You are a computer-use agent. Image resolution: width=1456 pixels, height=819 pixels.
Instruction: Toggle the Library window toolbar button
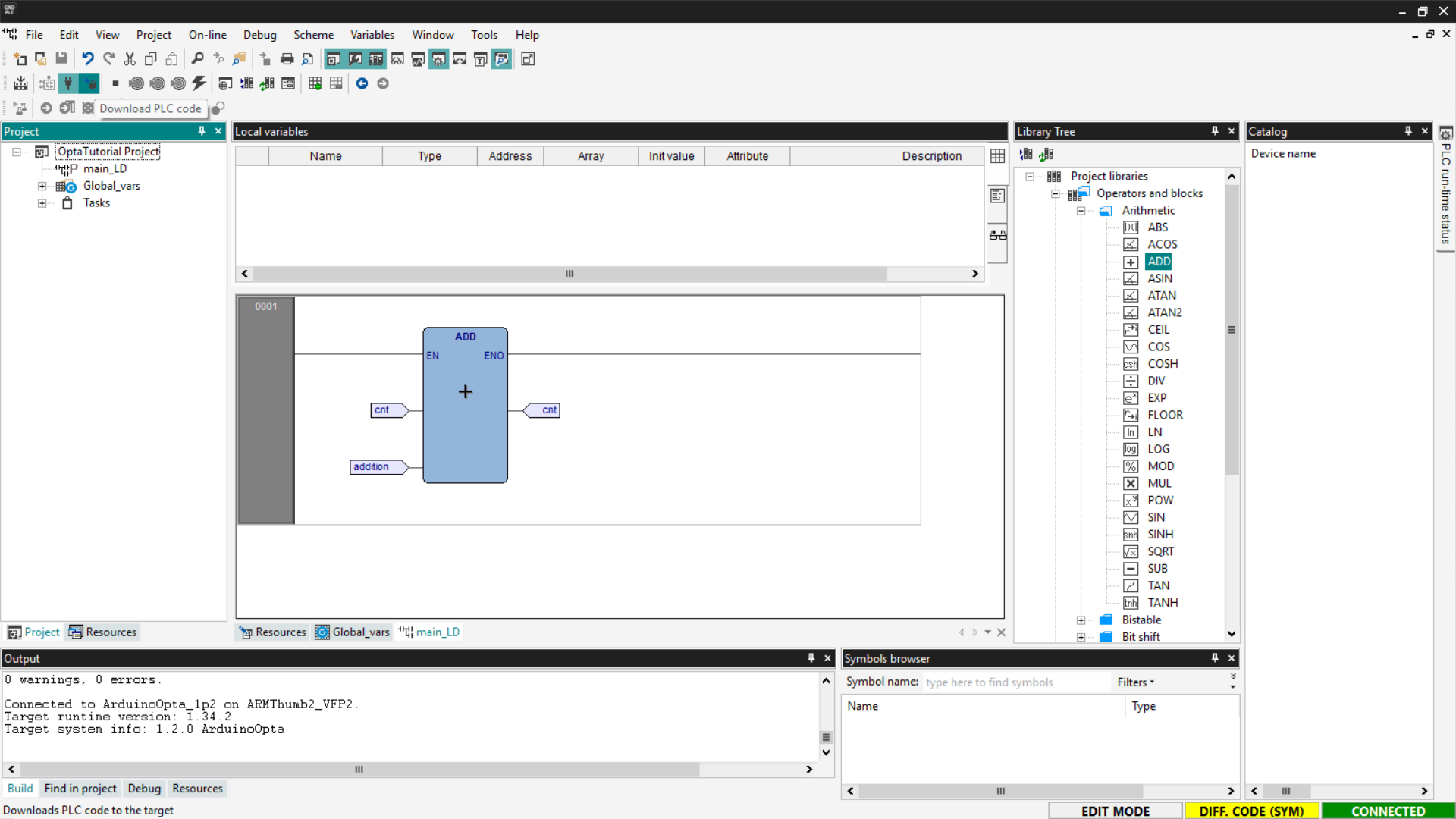[375, 59]
